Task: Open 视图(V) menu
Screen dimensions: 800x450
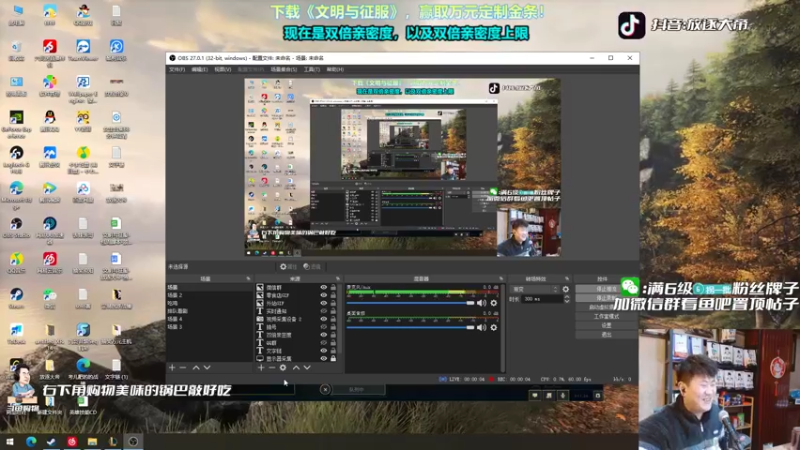Action: coord(222,69)
